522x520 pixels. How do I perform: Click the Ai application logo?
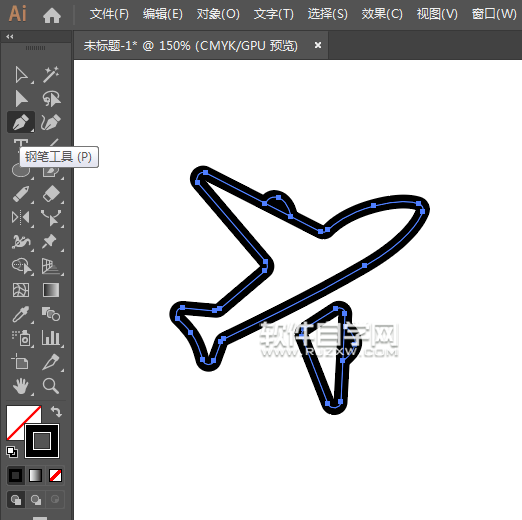pos(17,14)
